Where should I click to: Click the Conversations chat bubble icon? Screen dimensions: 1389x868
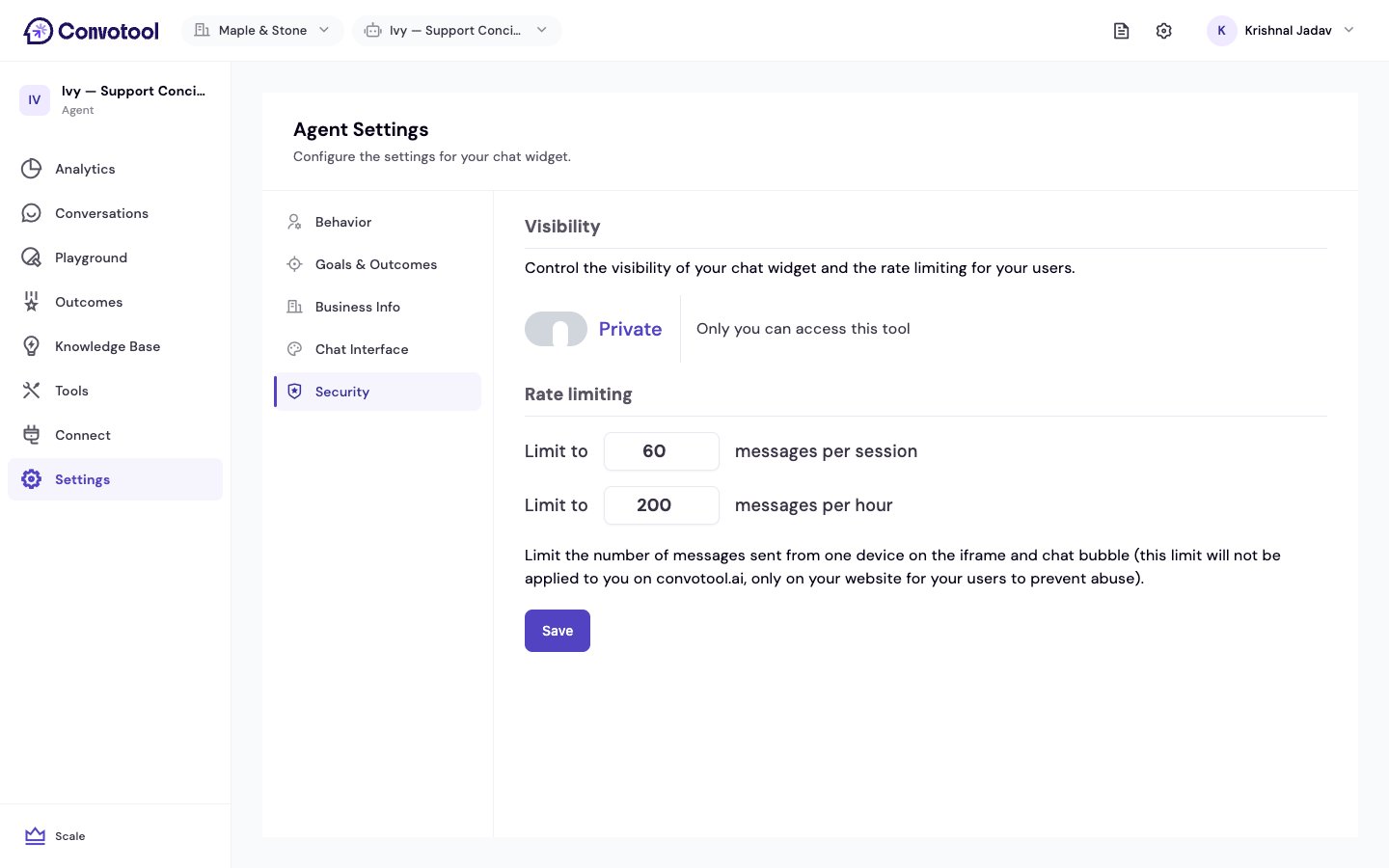32,213
